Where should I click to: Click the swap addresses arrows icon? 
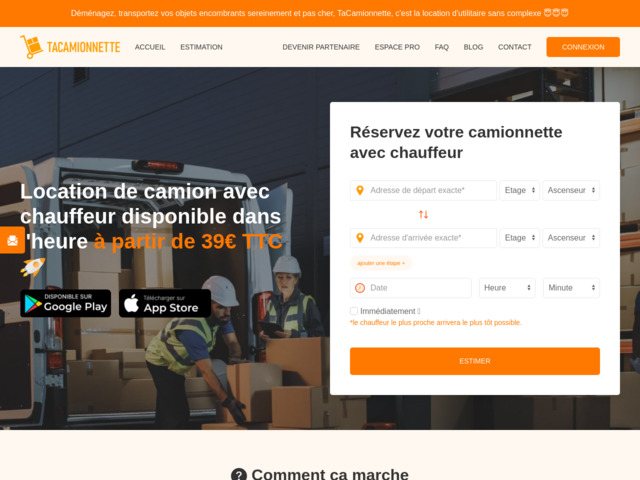click(423, 214)
